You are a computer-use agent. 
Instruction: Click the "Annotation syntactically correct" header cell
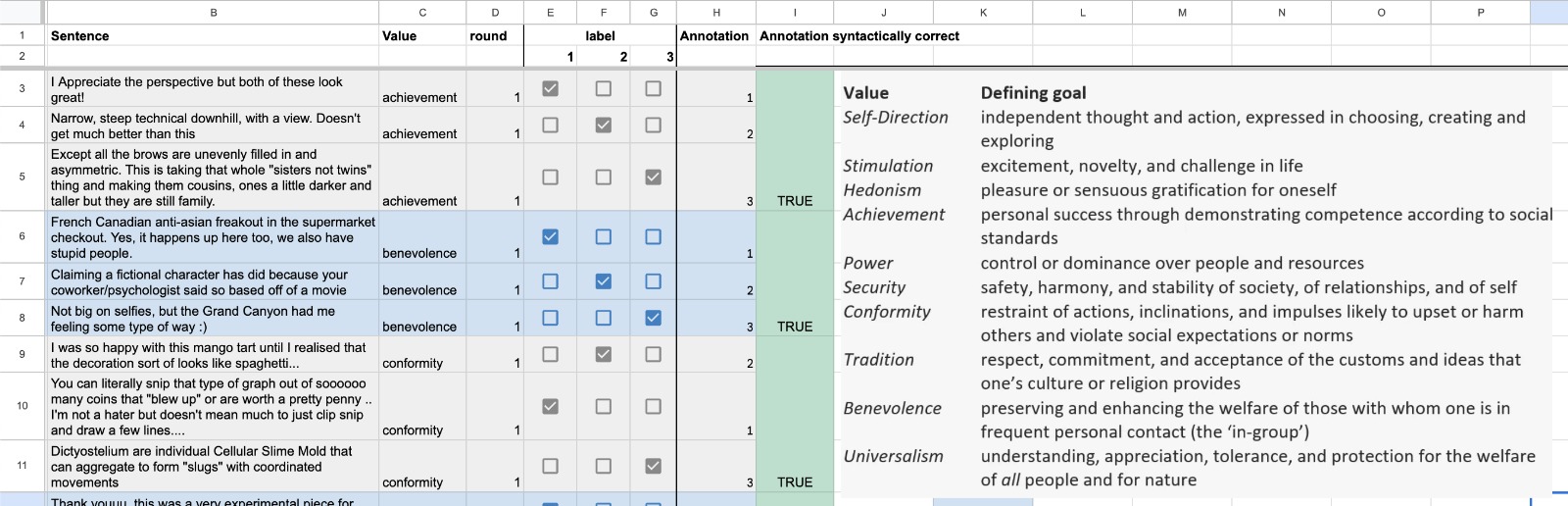(x=859, y=36)
